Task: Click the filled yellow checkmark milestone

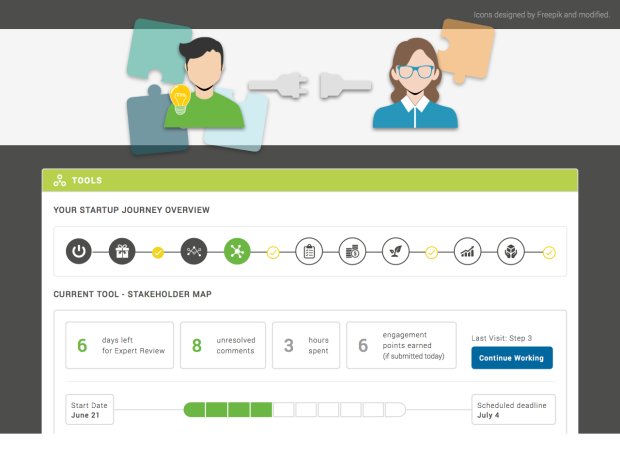Action: click(x=158, y=252)
